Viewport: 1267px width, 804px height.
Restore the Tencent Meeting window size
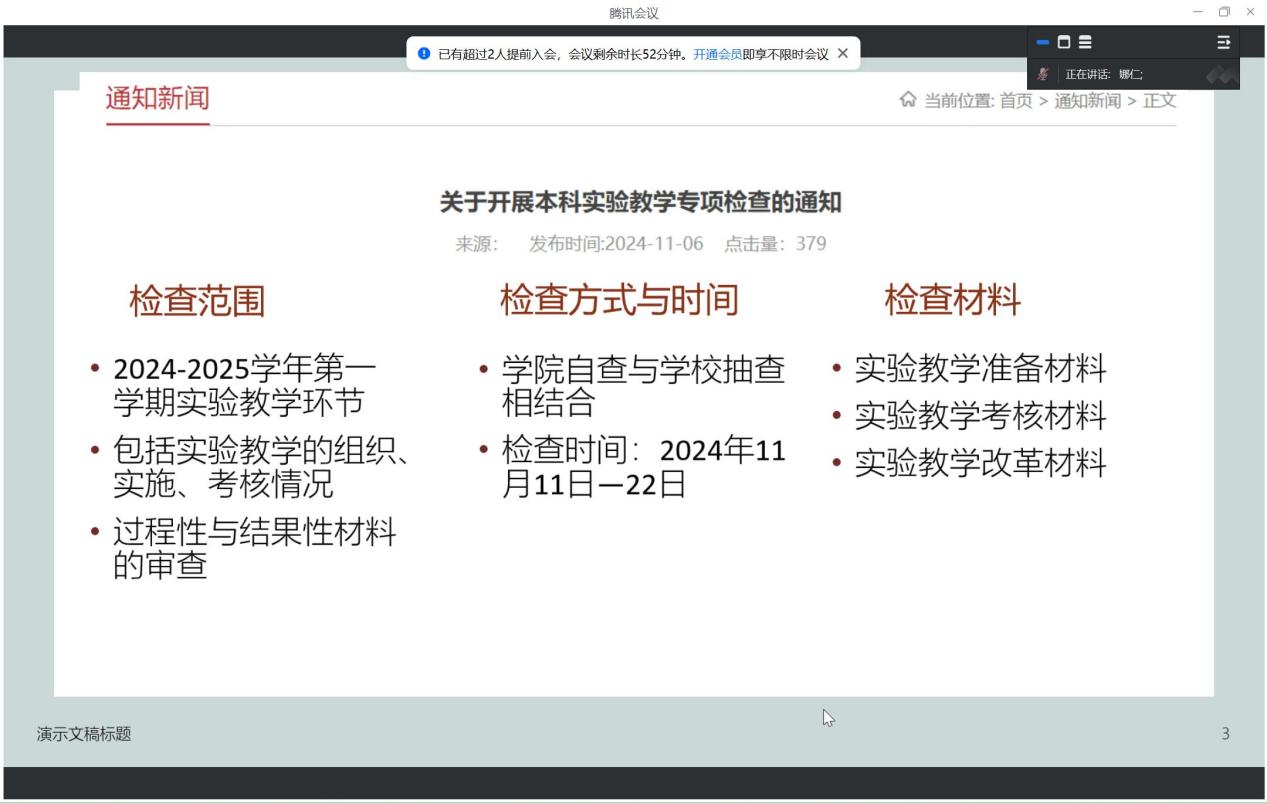pyautogui.click(x=1224, y=12)
